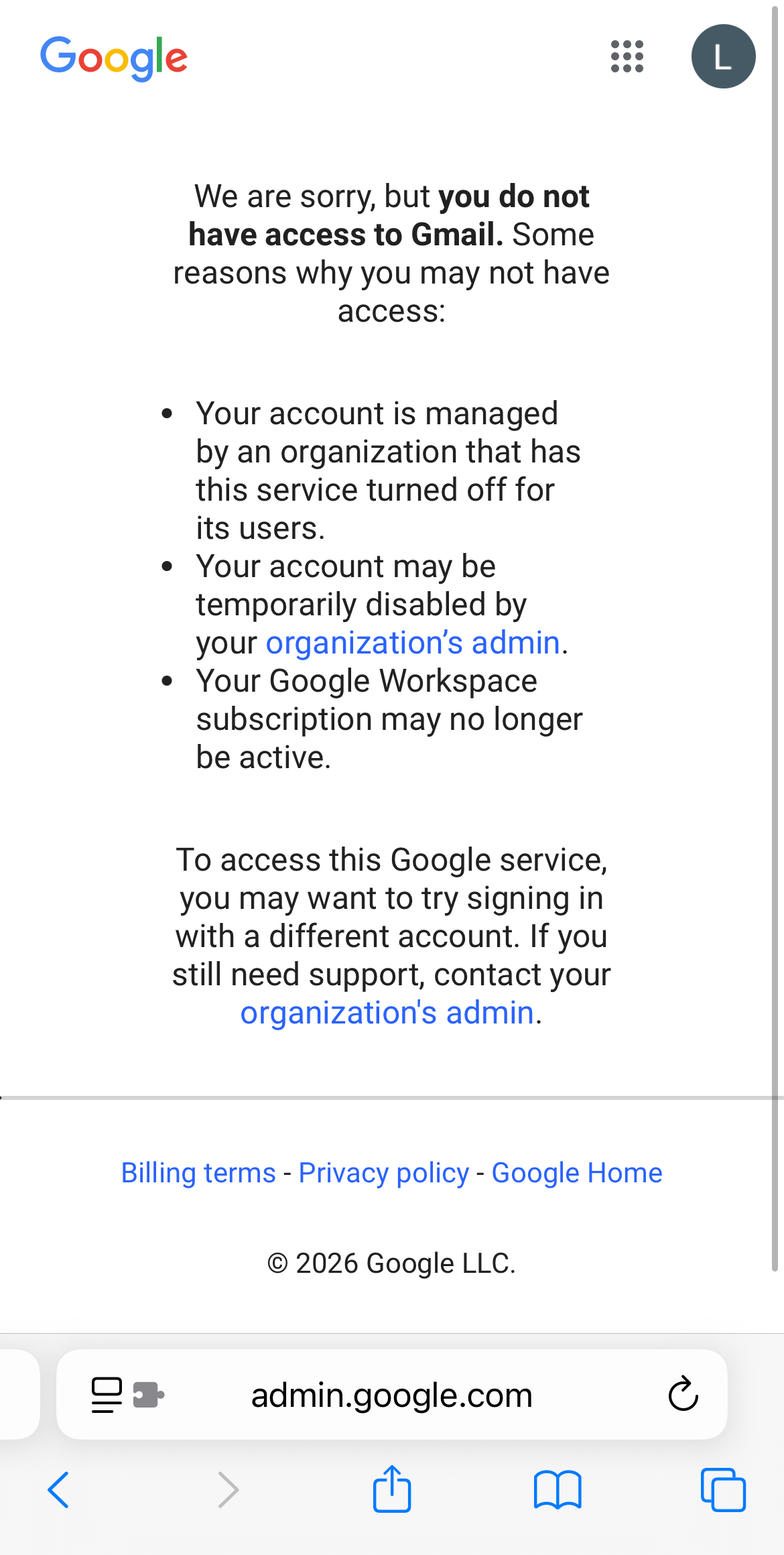Tap the extensions puzzle piece icon
This screenshot has height=1555, width=784.
pyautogui.click(x=149, y=1395)
